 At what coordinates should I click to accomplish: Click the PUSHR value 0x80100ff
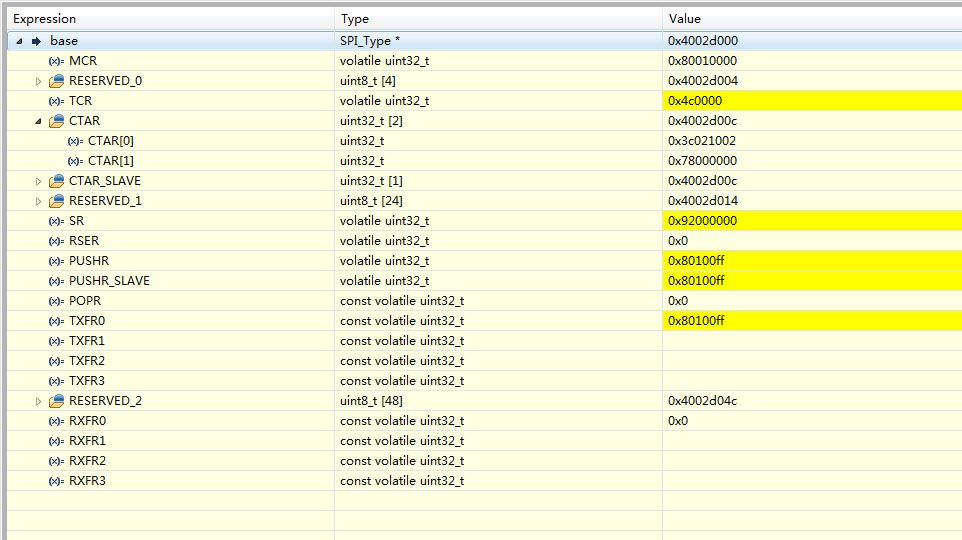click(696, 261)
